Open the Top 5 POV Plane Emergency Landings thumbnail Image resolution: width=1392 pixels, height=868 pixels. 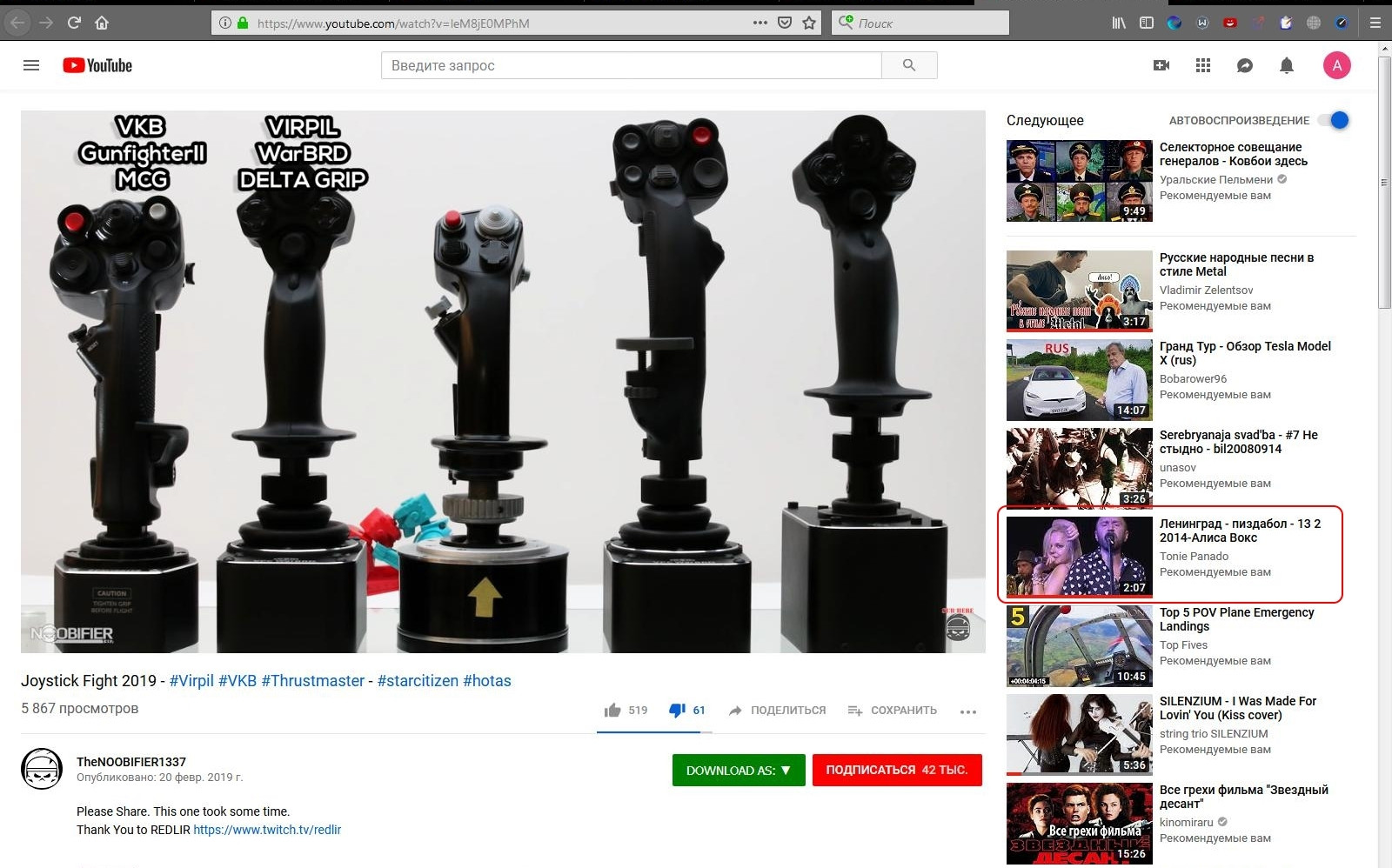pos(1080,646)
